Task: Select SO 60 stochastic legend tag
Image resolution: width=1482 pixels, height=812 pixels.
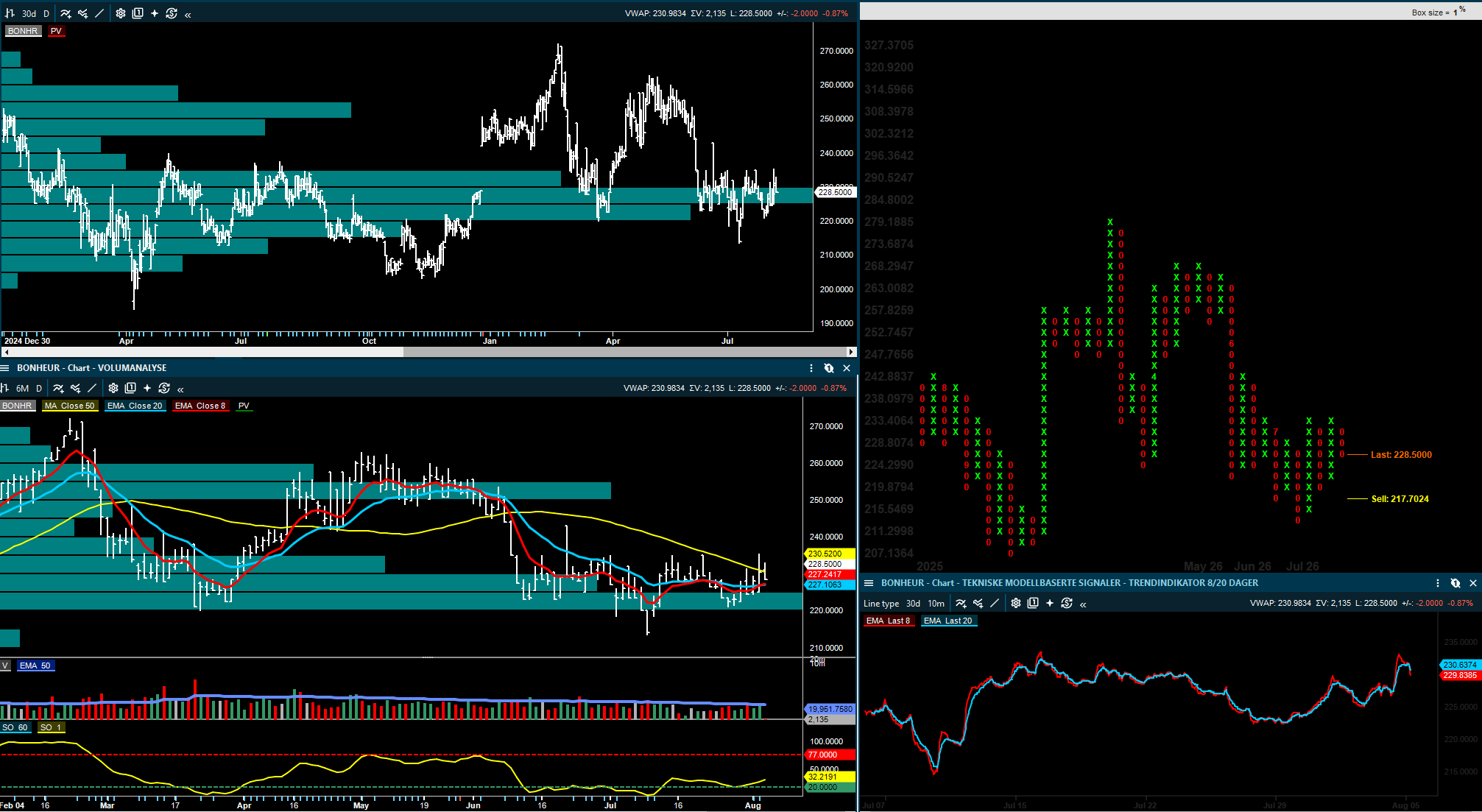Action: [15, 727]
